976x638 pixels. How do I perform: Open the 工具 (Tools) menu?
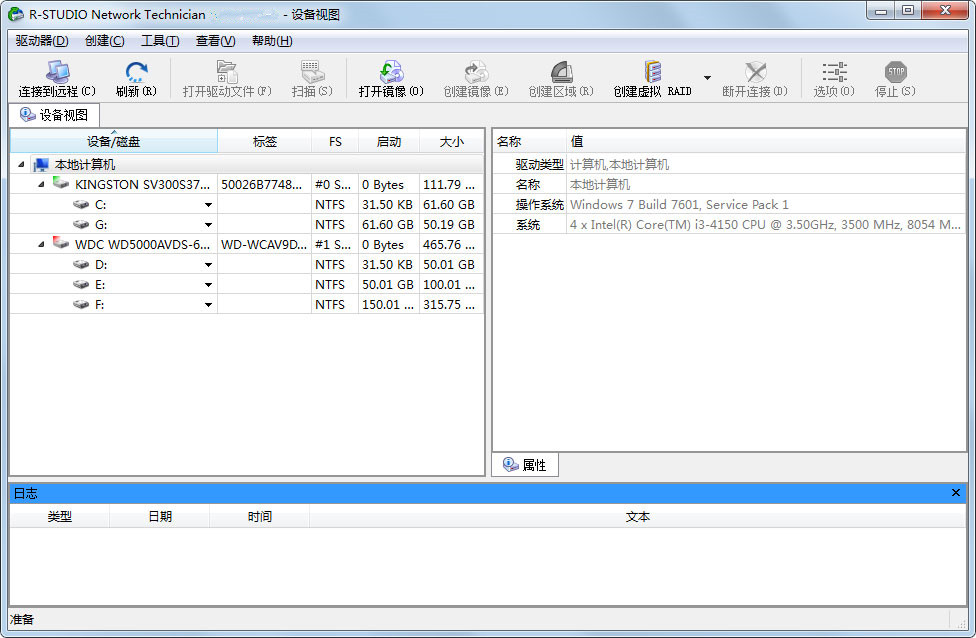(x=162, y=41)
